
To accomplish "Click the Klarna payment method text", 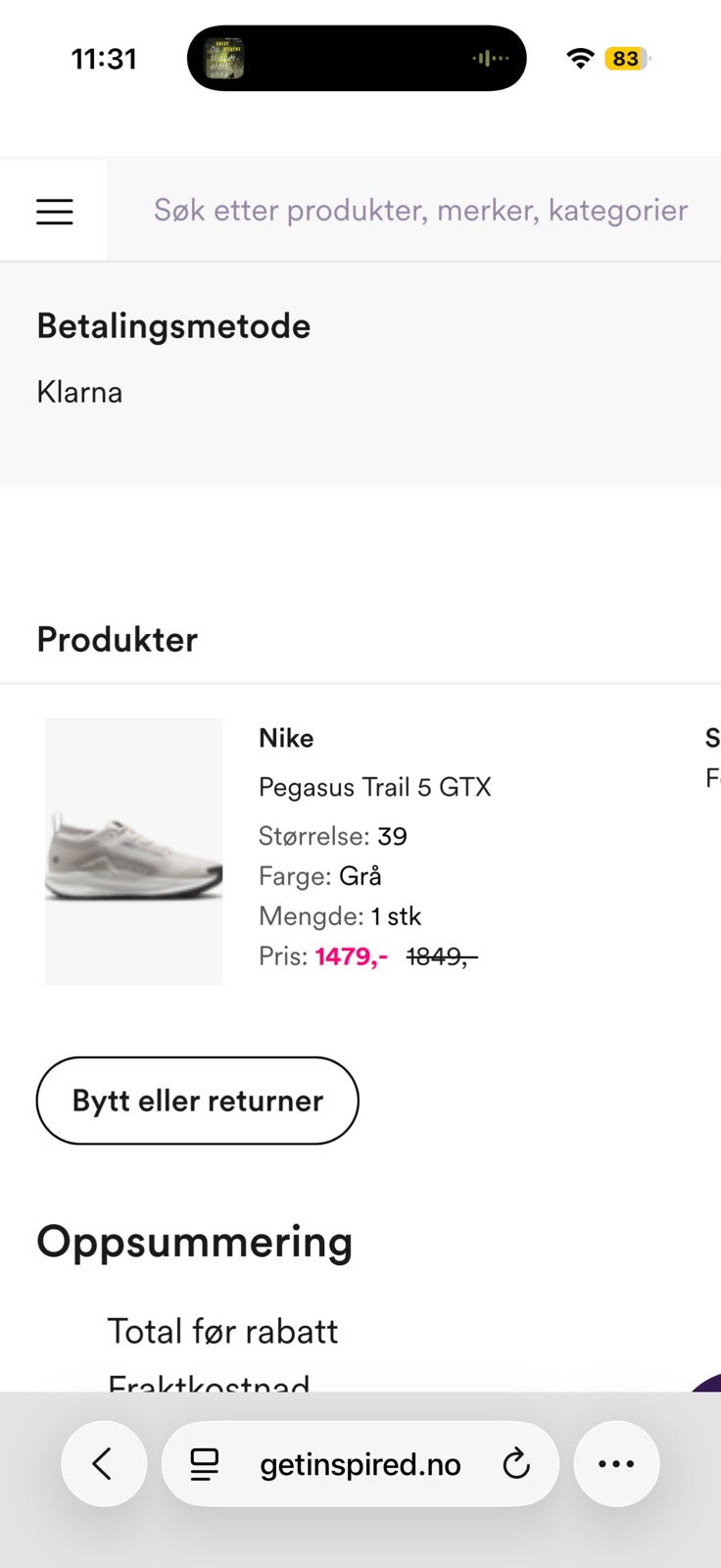I will [79, 392].
